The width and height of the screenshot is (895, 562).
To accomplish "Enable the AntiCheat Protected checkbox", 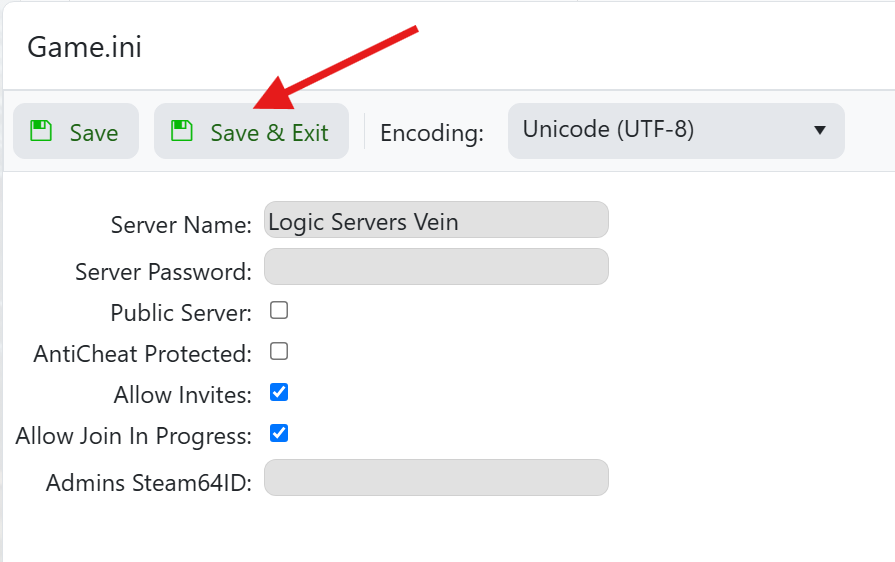I will (279, 352).
